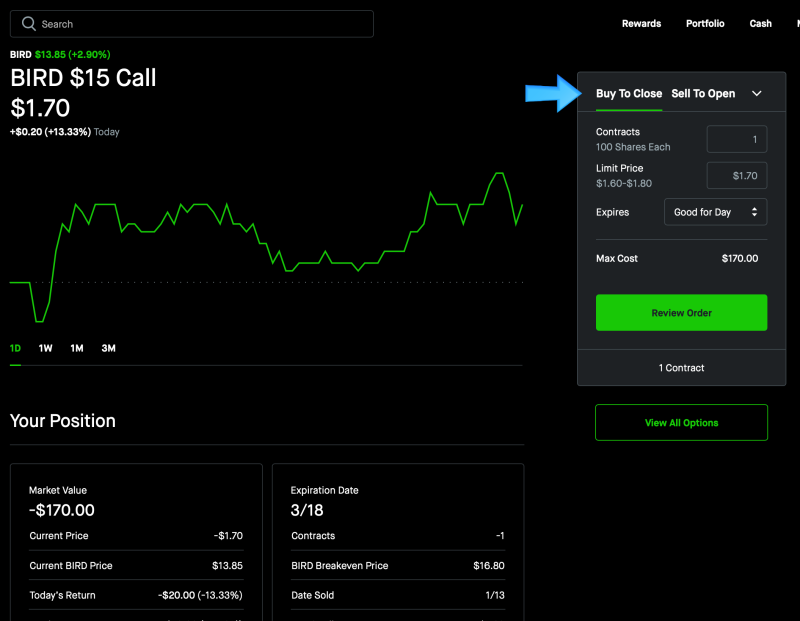Image resolution: width=800 pixels, height=621 pixels.
Task: Click the 100 Shares Each label
Action: (x=633, y=147)
